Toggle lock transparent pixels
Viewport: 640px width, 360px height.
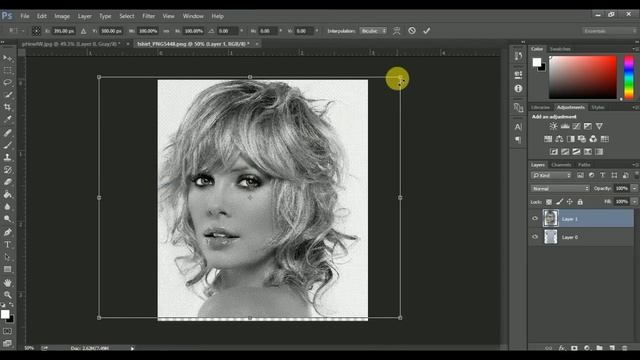549,202
